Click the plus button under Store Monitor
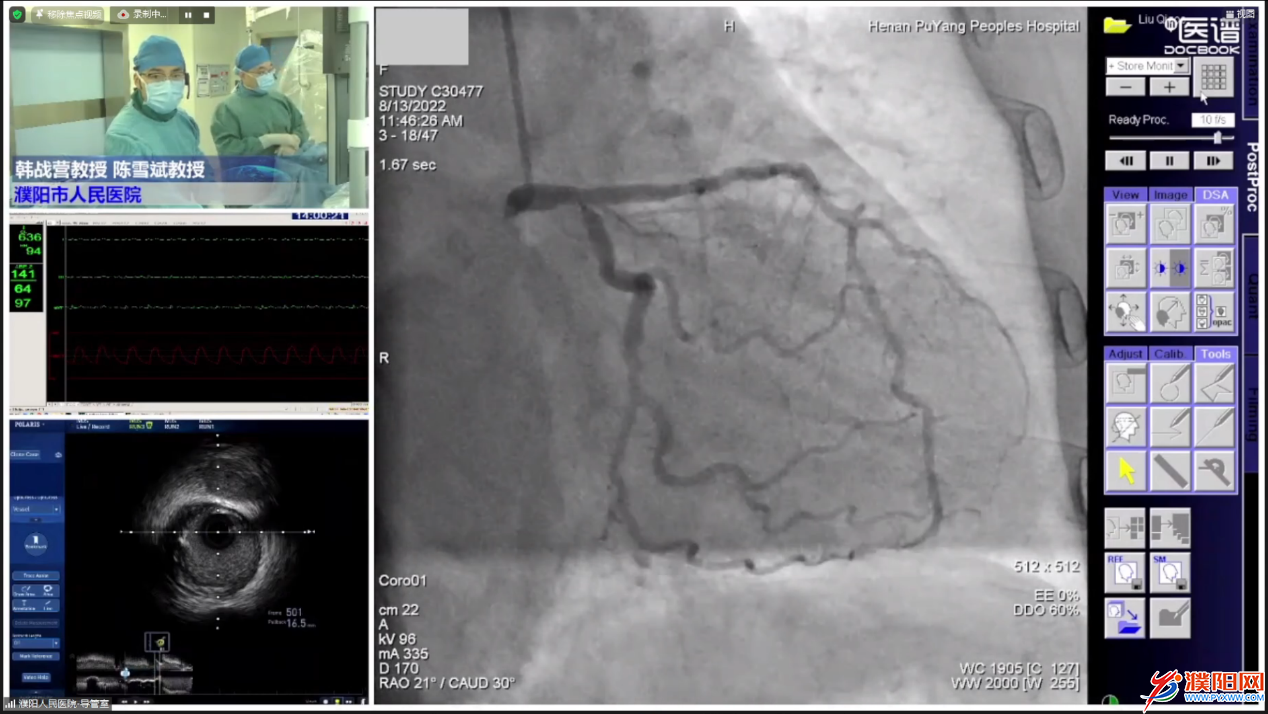1268x714 pixels. pos(1169,87)
